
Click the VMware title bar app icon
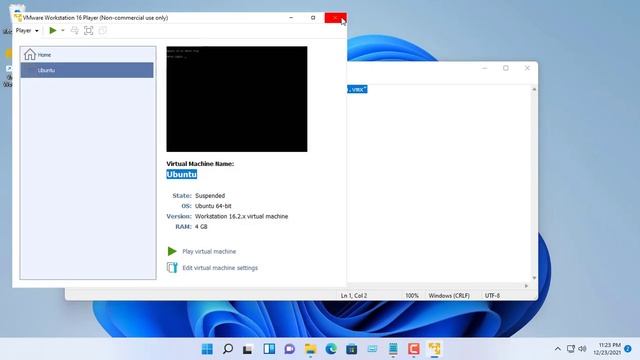(18, 18)
